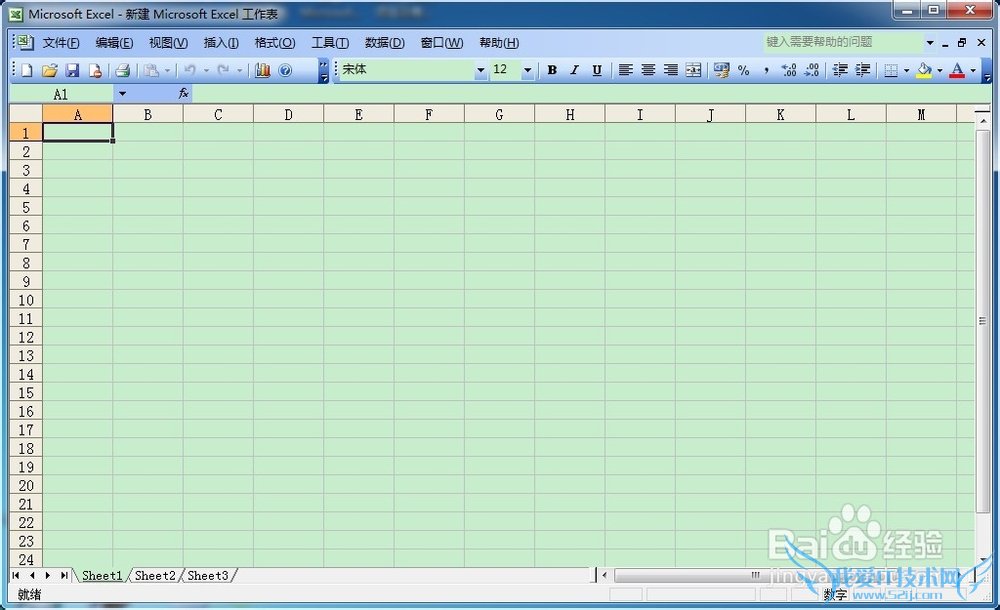Open the Borders dropdown arrow

(x=906, y=70)
